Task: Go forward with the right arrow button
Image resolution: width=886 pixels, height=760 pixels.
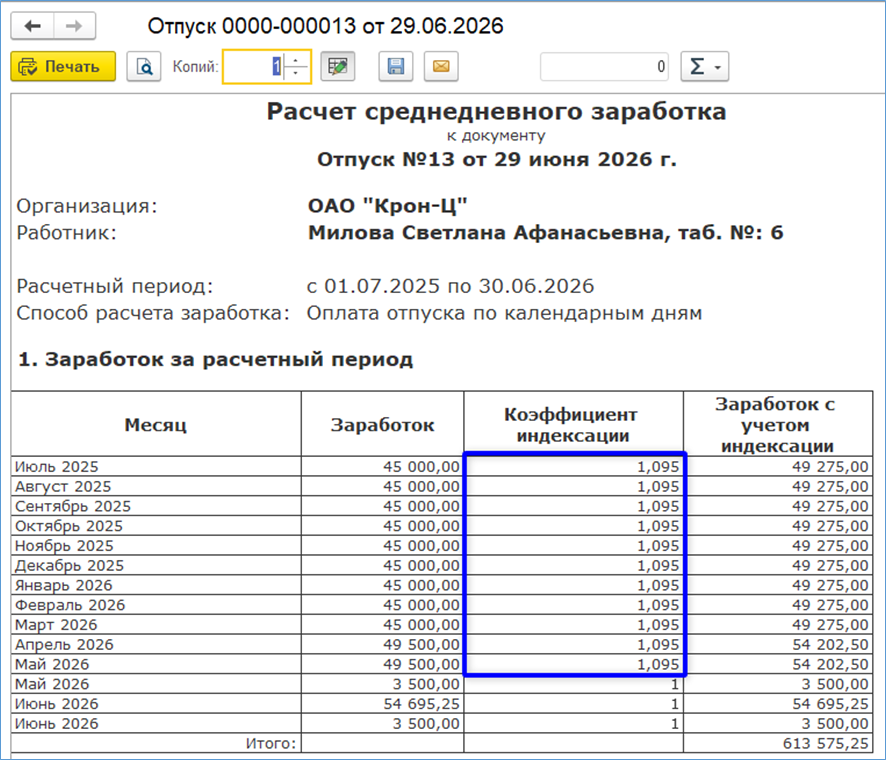Action: 75,26
